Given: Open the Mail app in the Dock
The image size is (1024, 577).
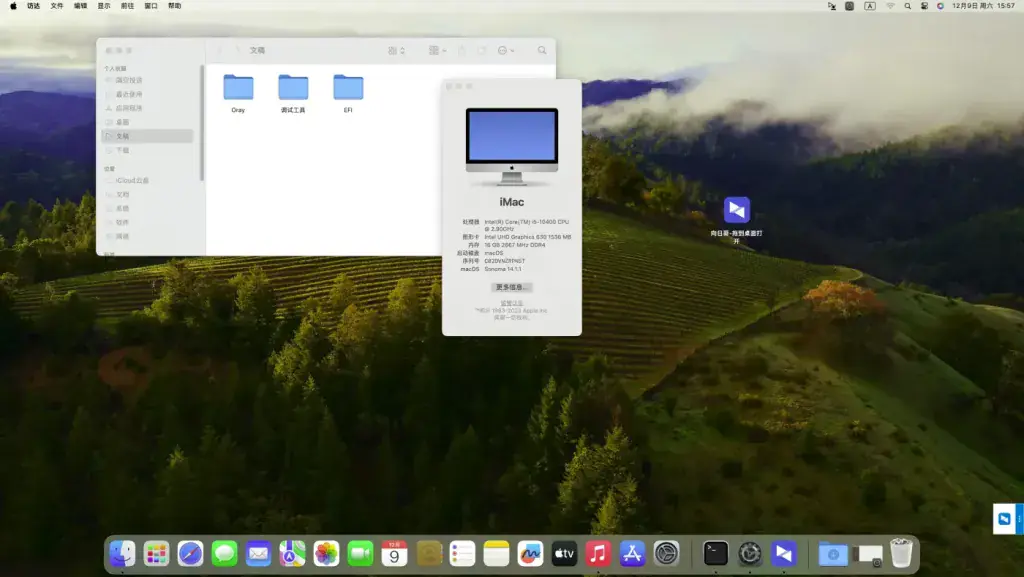Looking at the screenshot, I should (x=259, y=554).
